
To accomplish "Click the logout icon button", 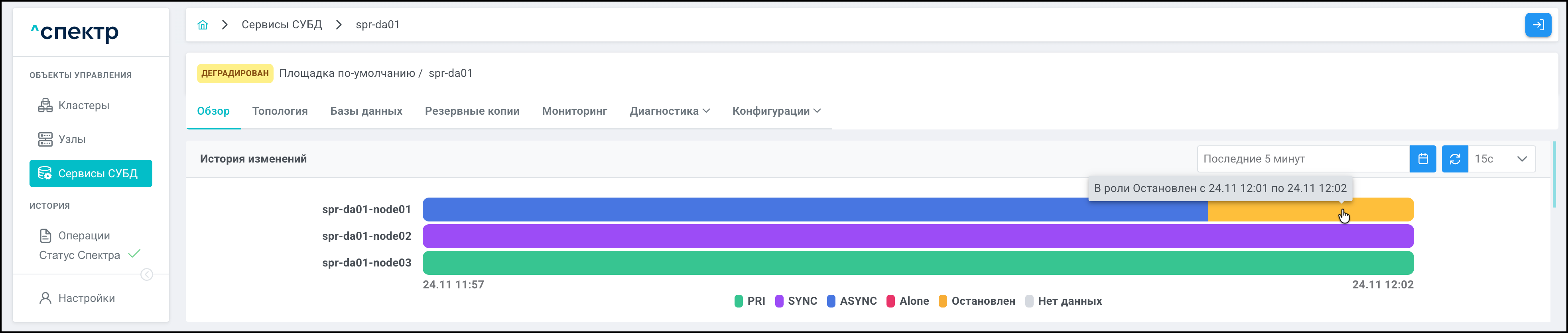I will [x=1538, y=25].
